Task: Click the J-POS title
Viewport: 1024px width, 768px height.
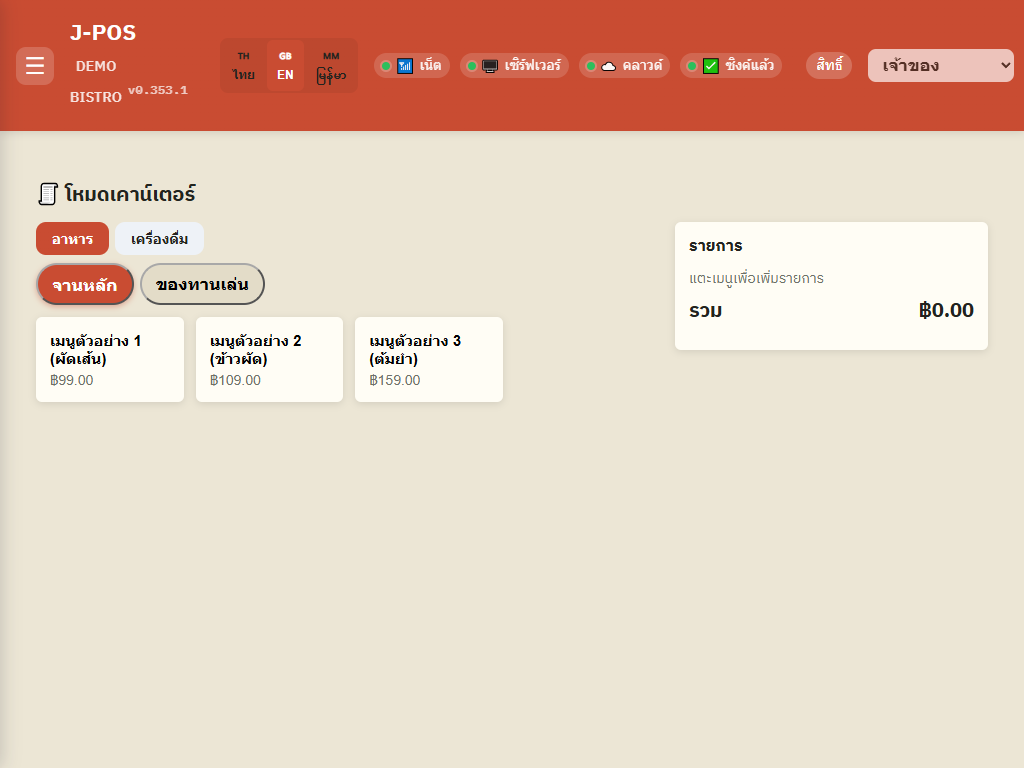Action: [103, 33]
